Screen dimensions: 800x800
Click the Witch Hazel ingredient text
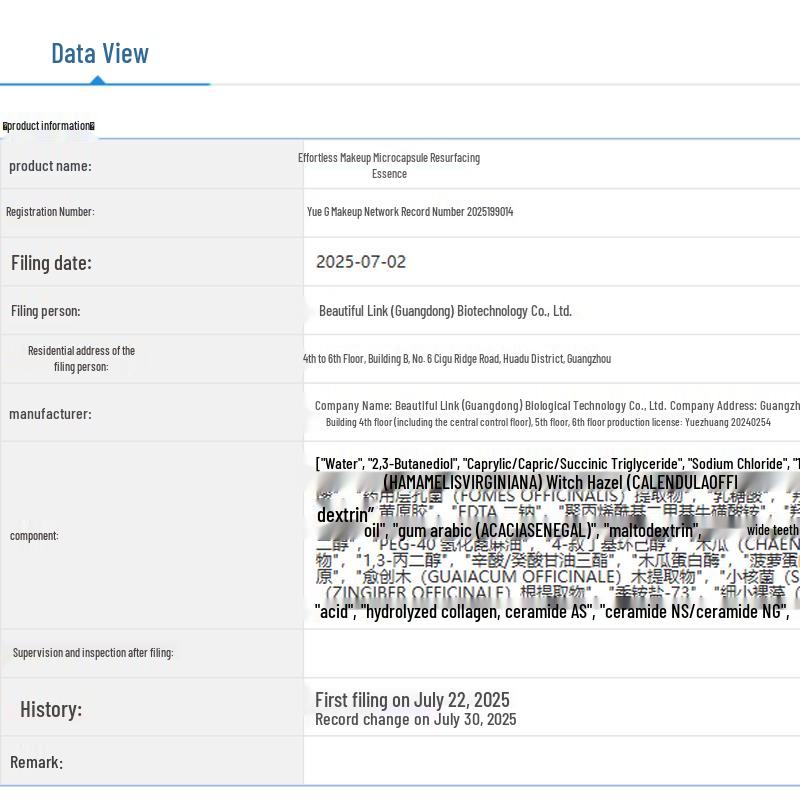[x=560, y=482]
